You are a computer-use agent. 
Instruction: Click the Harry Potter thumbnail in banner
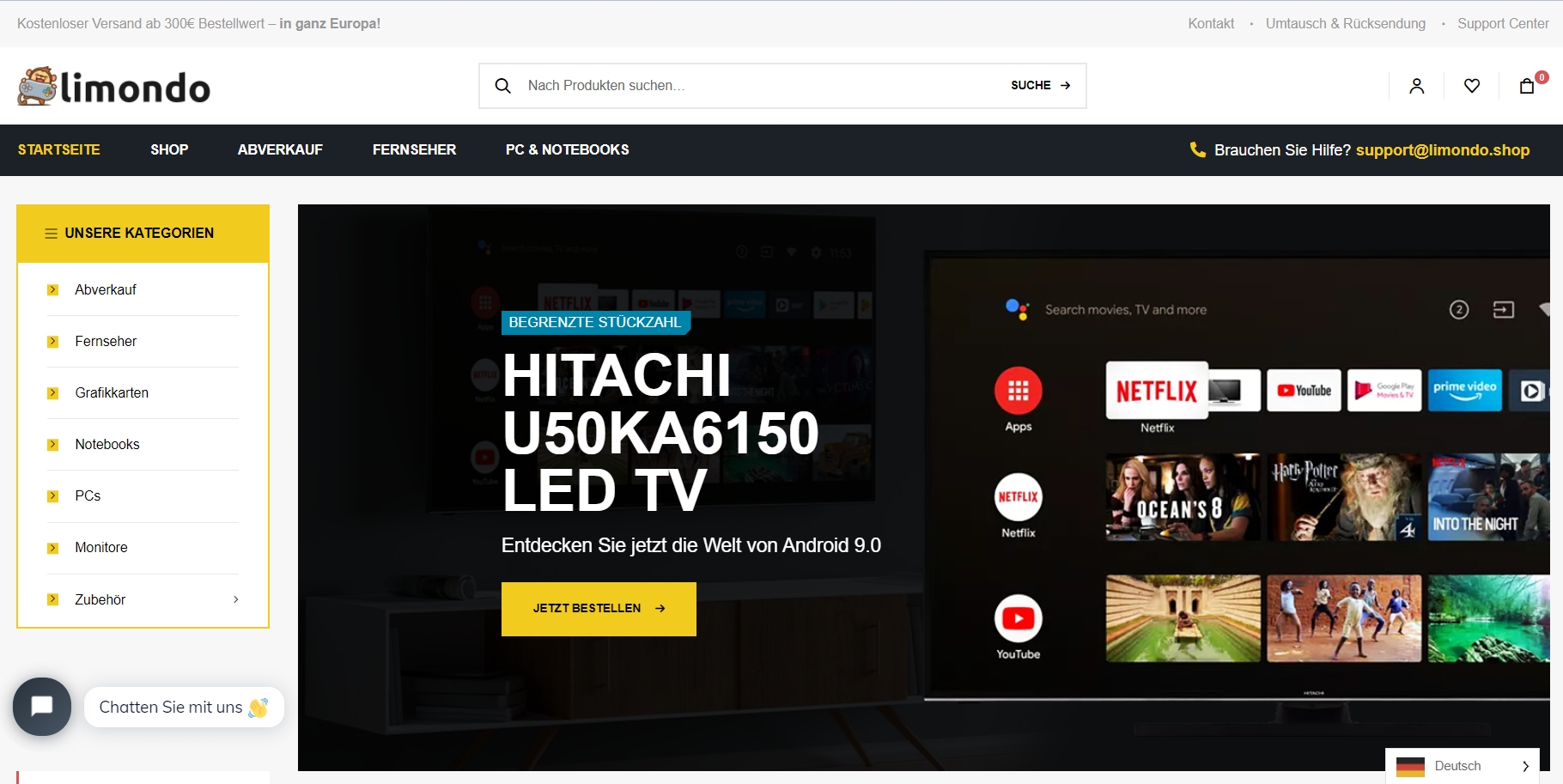pos(1344,497)
